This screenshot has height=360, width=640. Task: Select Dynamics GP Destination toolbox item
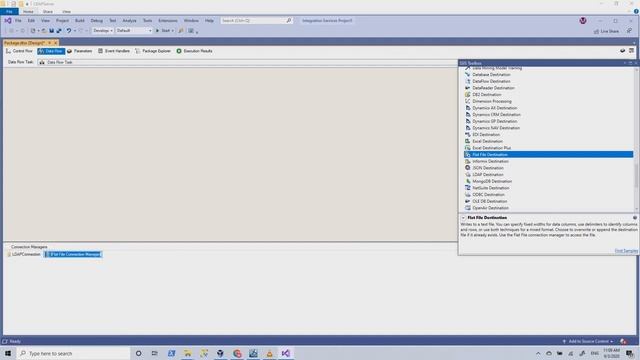click(x=494, y=121)
